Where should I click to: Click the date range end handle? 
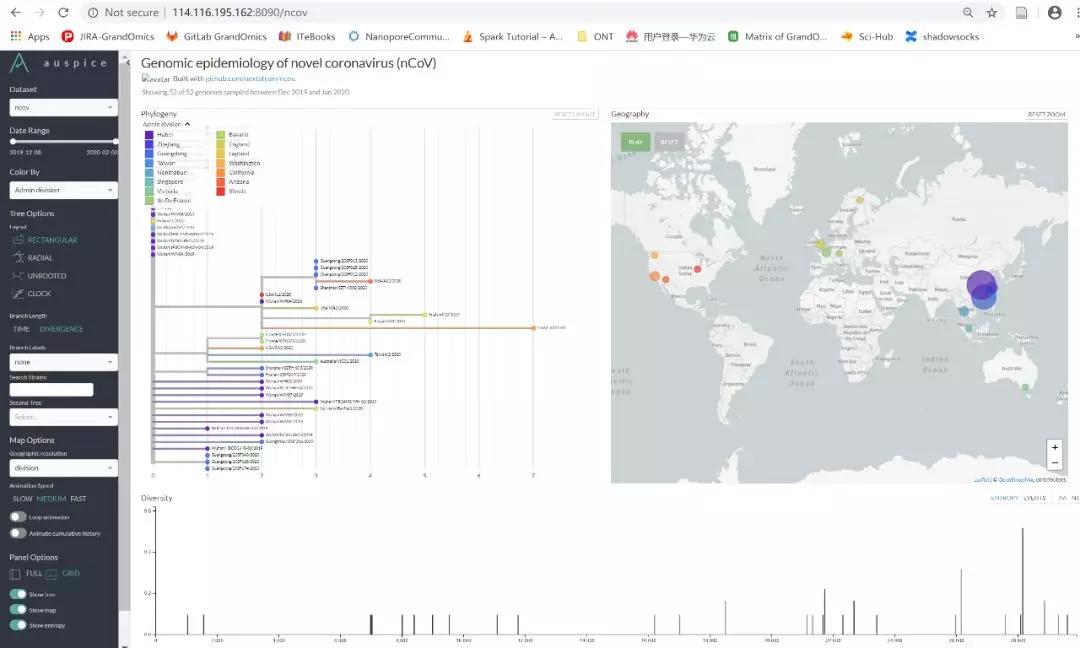tap(116, 141)
